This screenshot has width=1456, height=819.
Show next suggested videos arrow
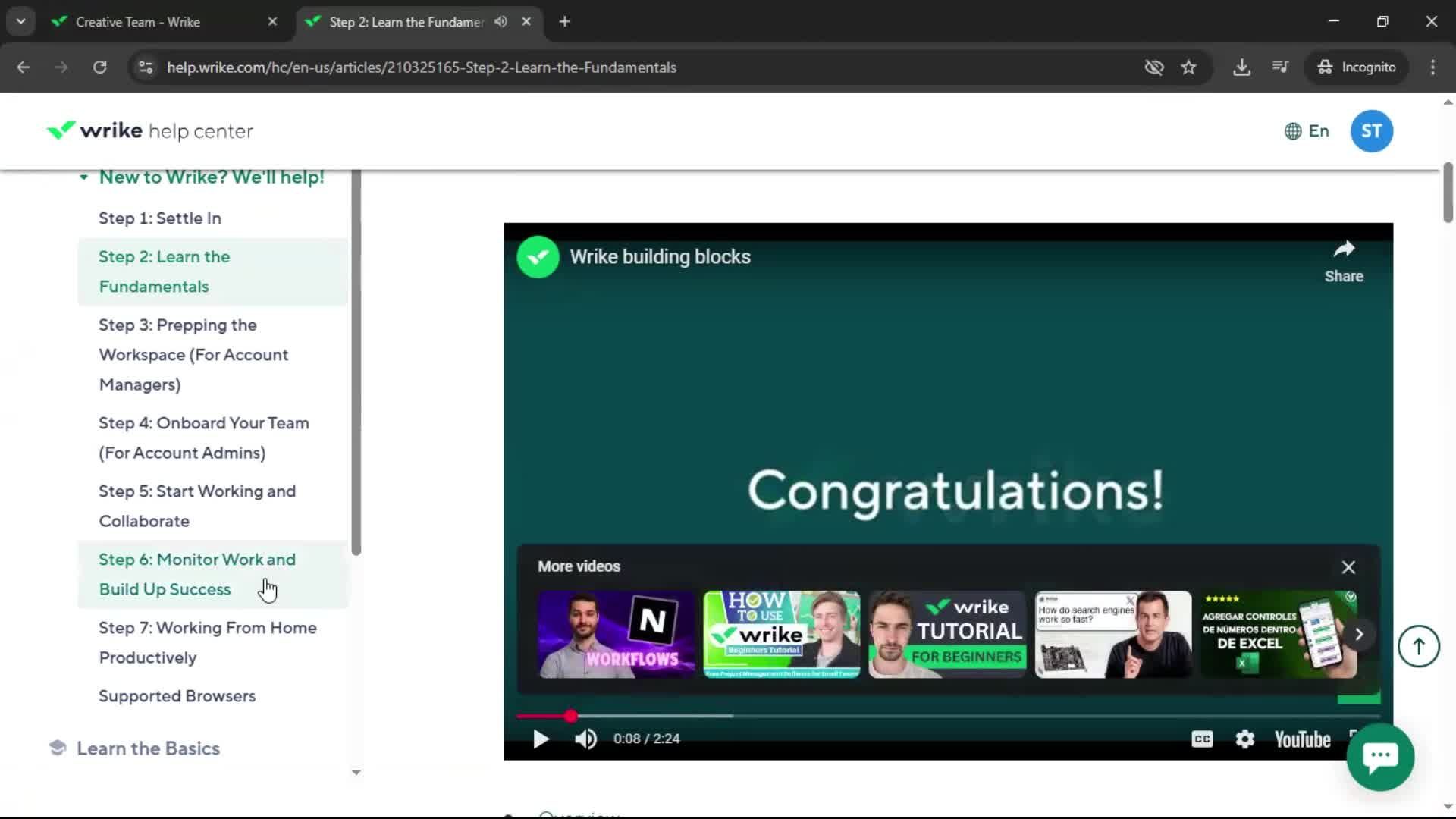tap(1359, 634)
